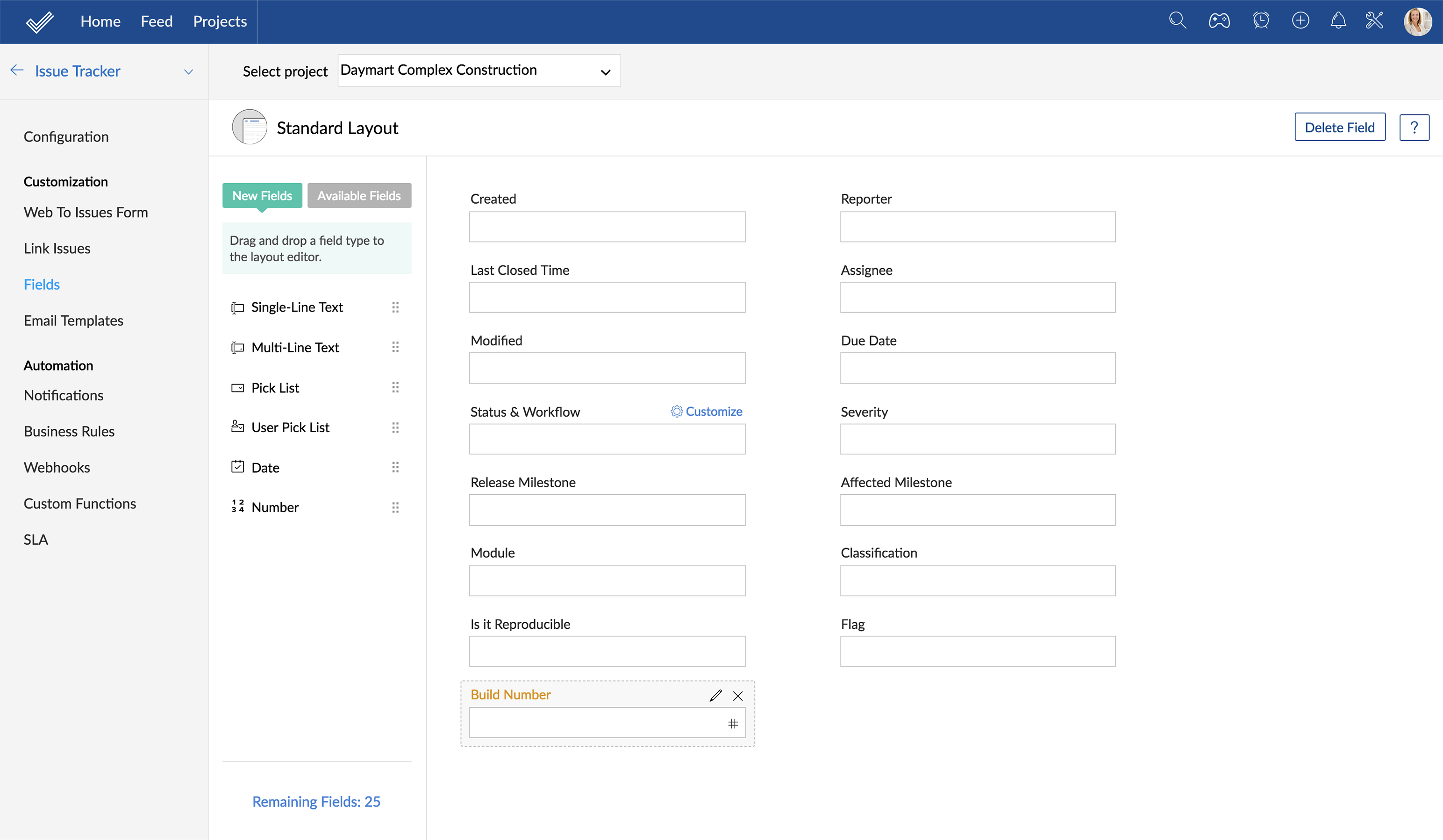Click the plus icon to add new item
The image size is (1443, 840).
point(1300,21)
